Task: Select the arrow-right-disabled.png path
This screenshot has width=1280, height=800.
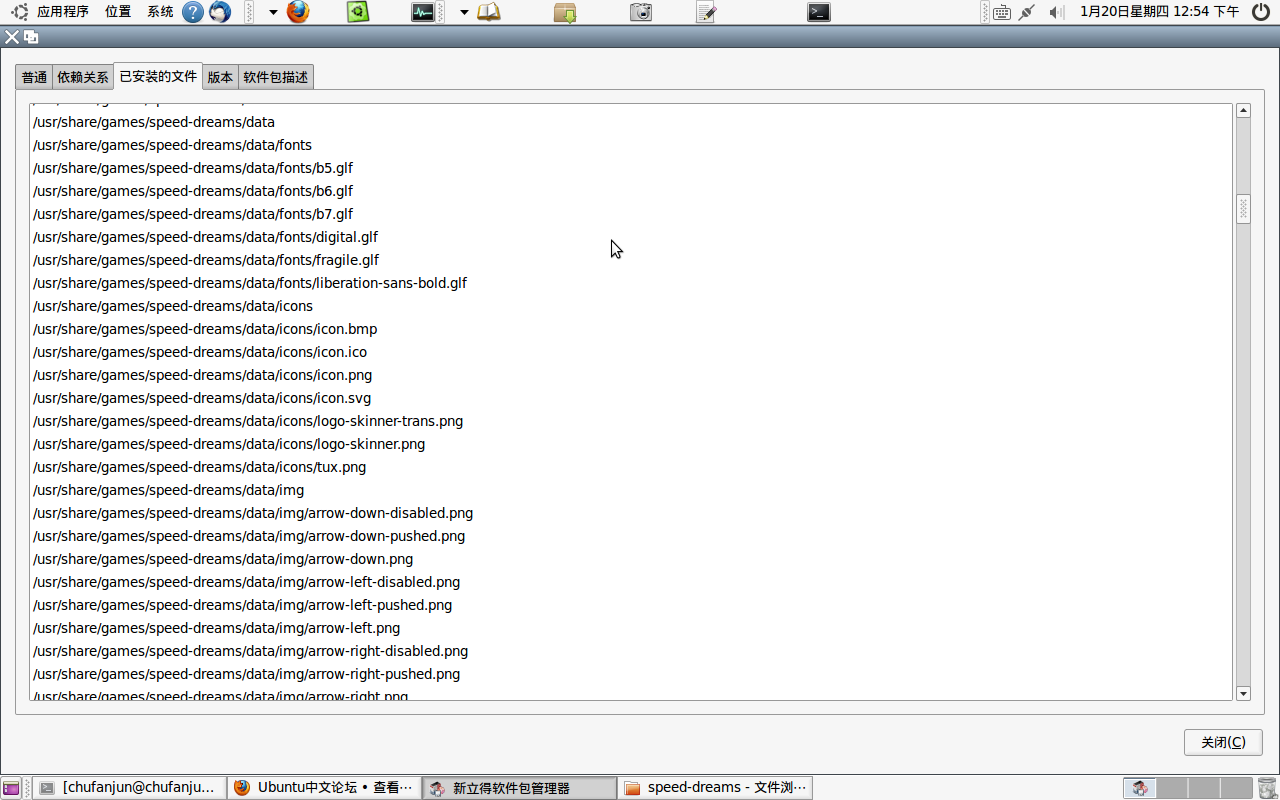Action: pyautogui.click(x=250, y=651)
